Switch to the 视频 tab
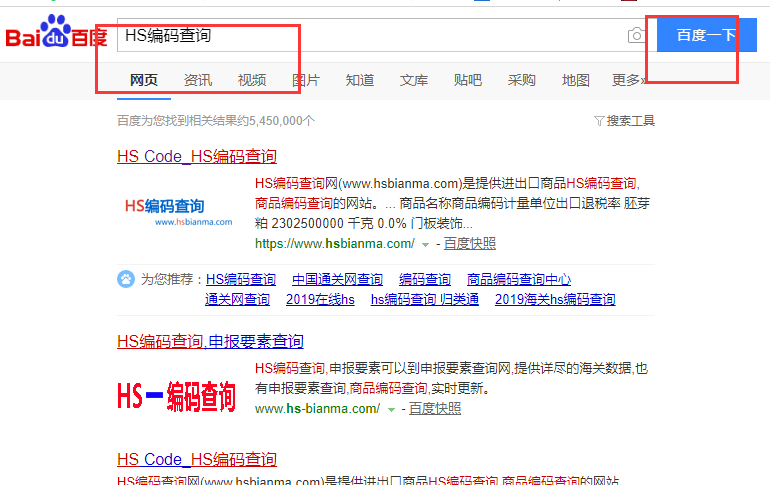 [x=251, y=80]
